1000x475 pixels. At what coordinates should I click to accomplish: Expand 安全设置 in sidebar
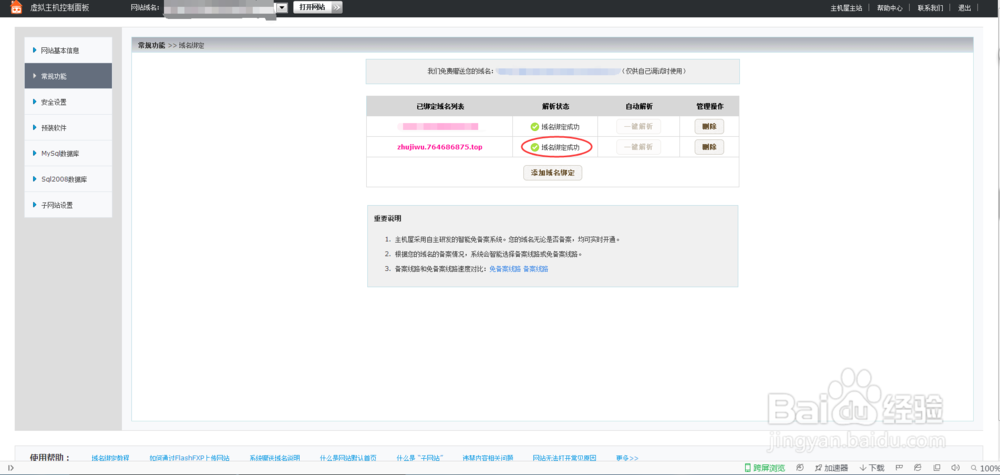[68, 102]
